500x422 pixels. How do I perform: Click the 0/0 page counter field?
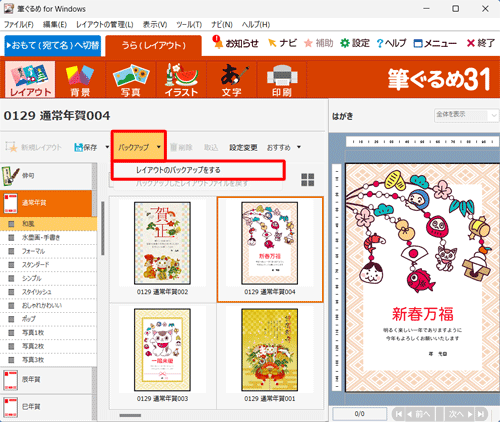coord(359,414)
